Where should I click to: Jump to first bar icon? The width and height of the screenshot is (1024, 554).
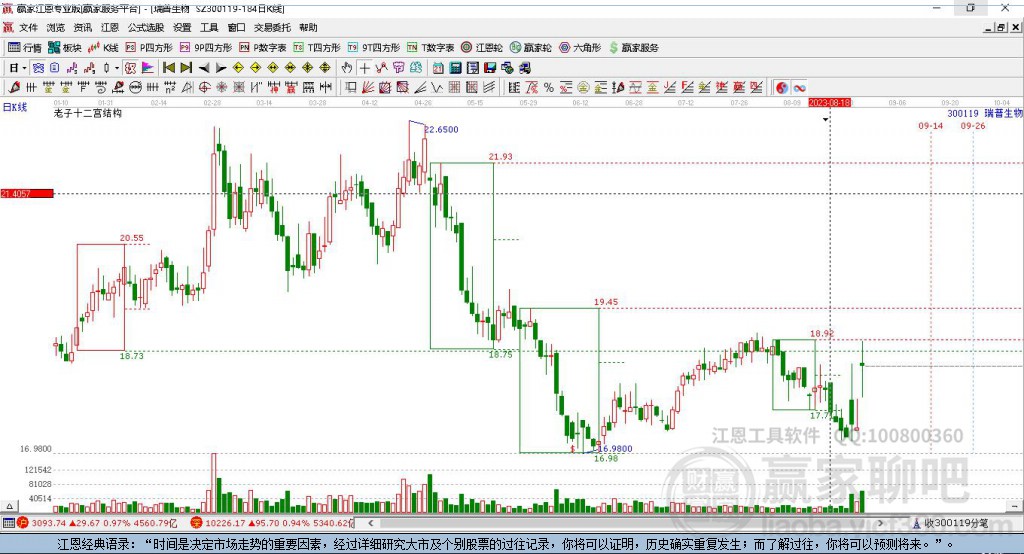click(x=169, y=68)
